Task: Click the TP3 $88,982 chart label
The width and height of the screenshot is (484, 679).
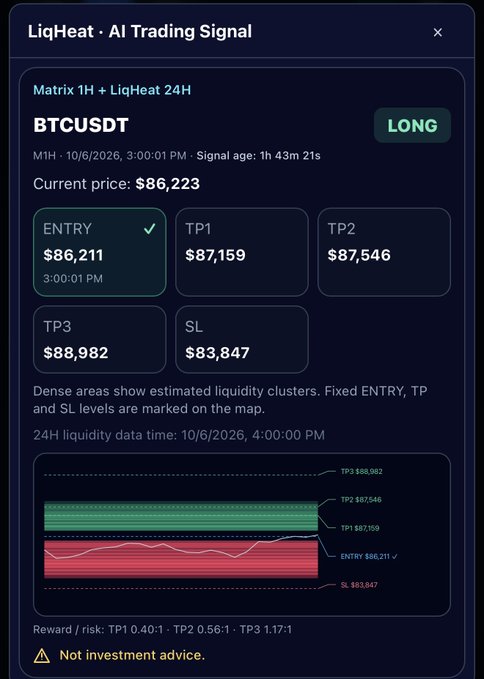Action: [x=361, y=471]
